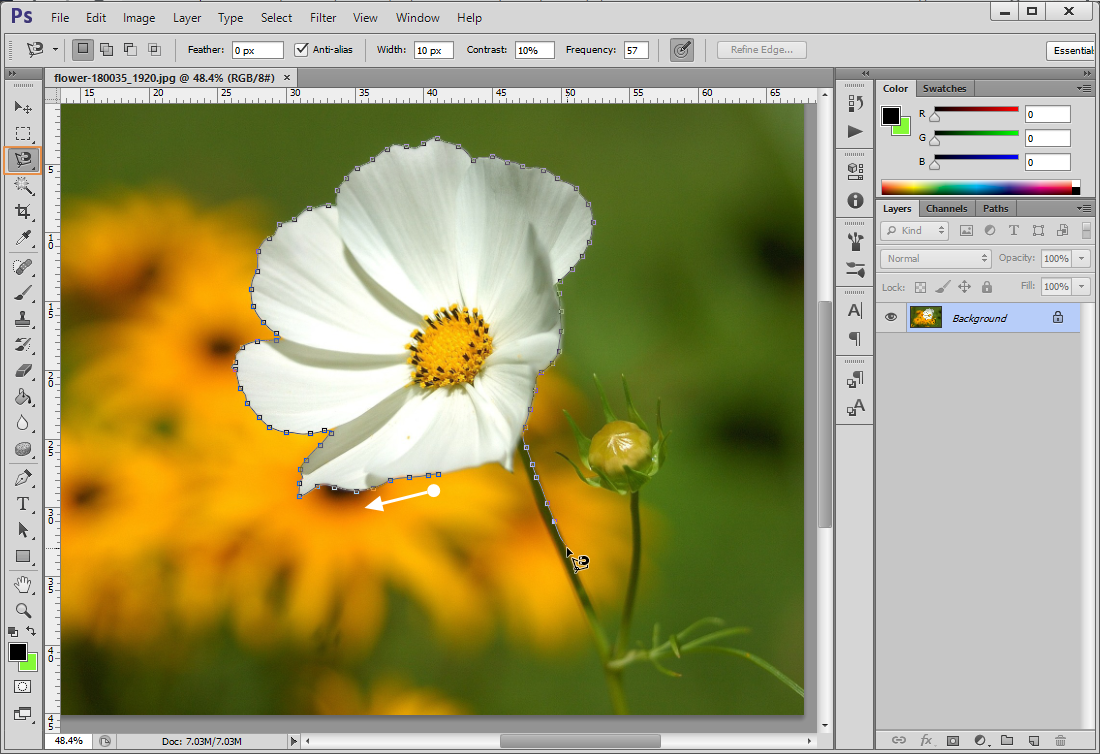Open the blend mode Normal dropdown
1100x754 pixels.
[936, 258]
